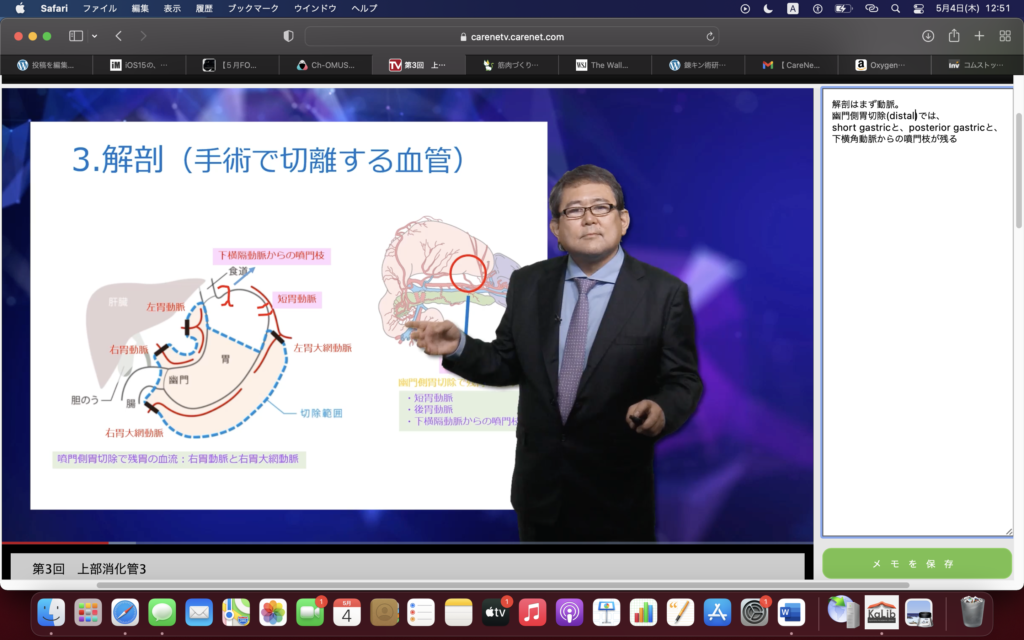Switch to The Wall WSJ tab
This screenshot has width=1024, height=640.
604,65
